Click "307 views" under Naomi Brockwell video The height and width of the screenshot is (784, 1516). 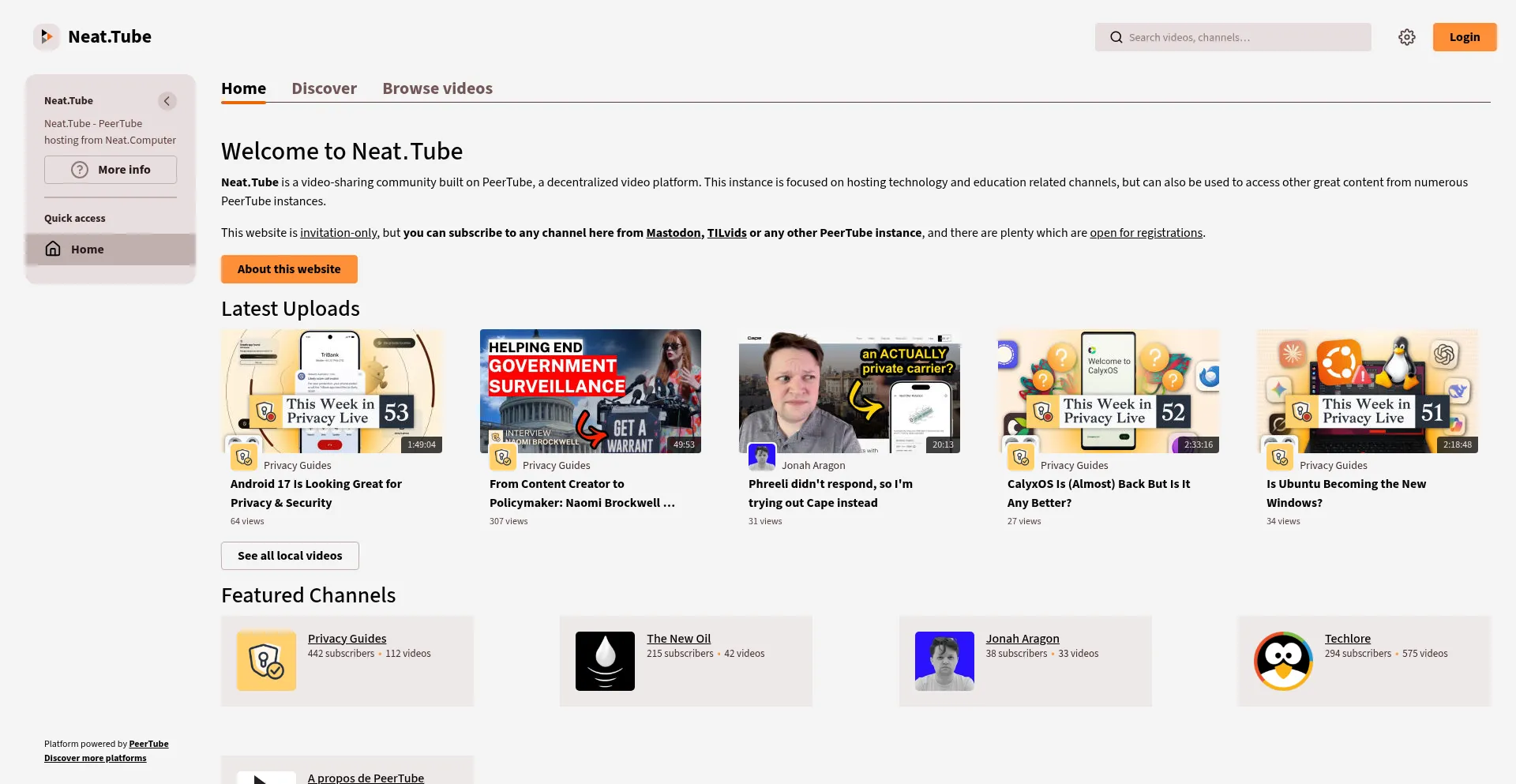508,521
